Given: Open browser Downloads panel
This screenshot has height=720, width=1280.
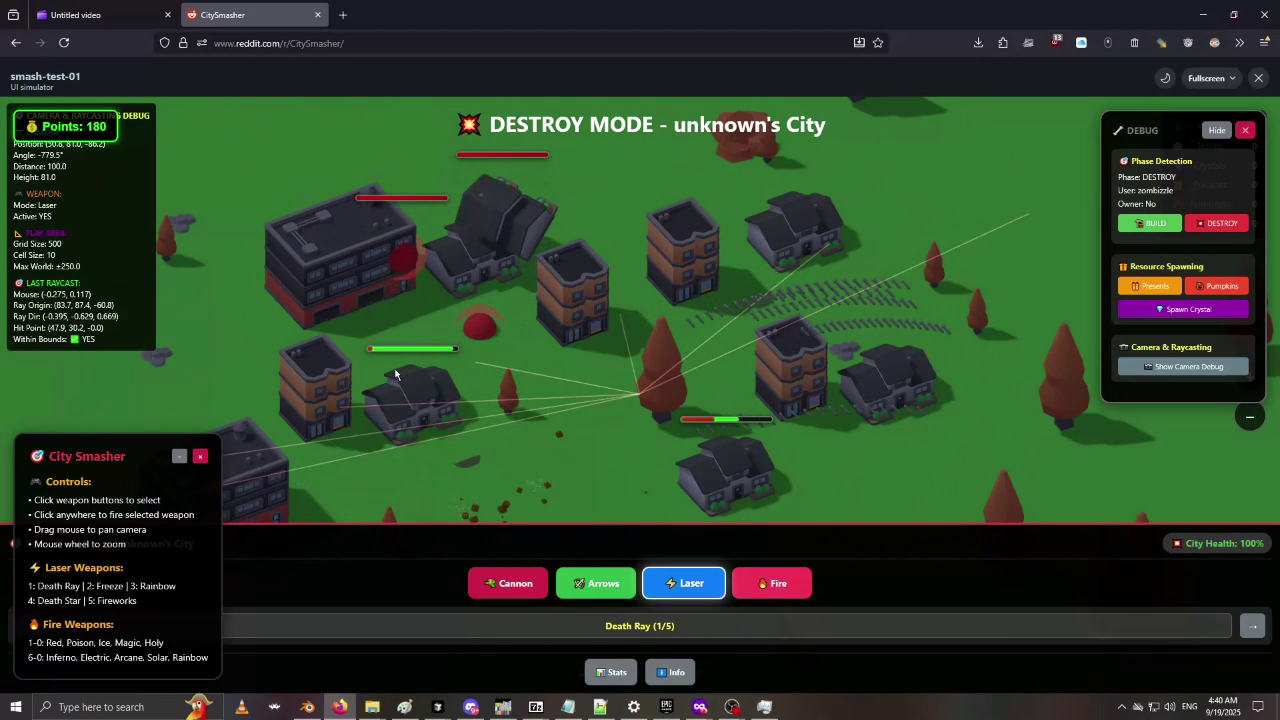Looking at the screenshot, I should tap(978, 43).
